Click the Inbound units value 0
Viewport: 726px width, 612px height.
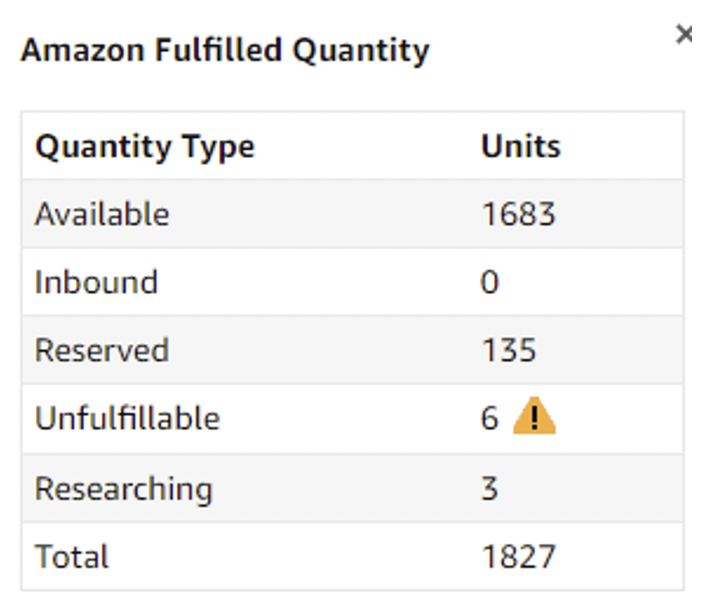click(490, 282)
